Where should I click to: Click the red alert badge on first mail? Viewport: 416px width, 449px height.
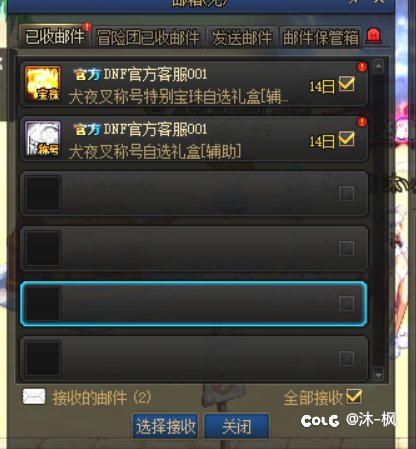(x=362, y=67)
